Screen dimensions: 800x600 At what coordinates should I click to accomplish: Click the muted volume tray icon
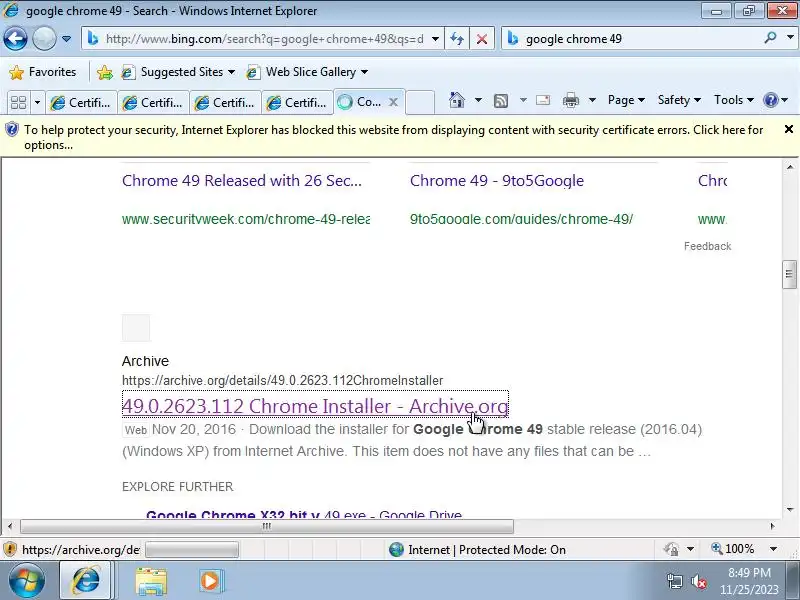(699, 581)
